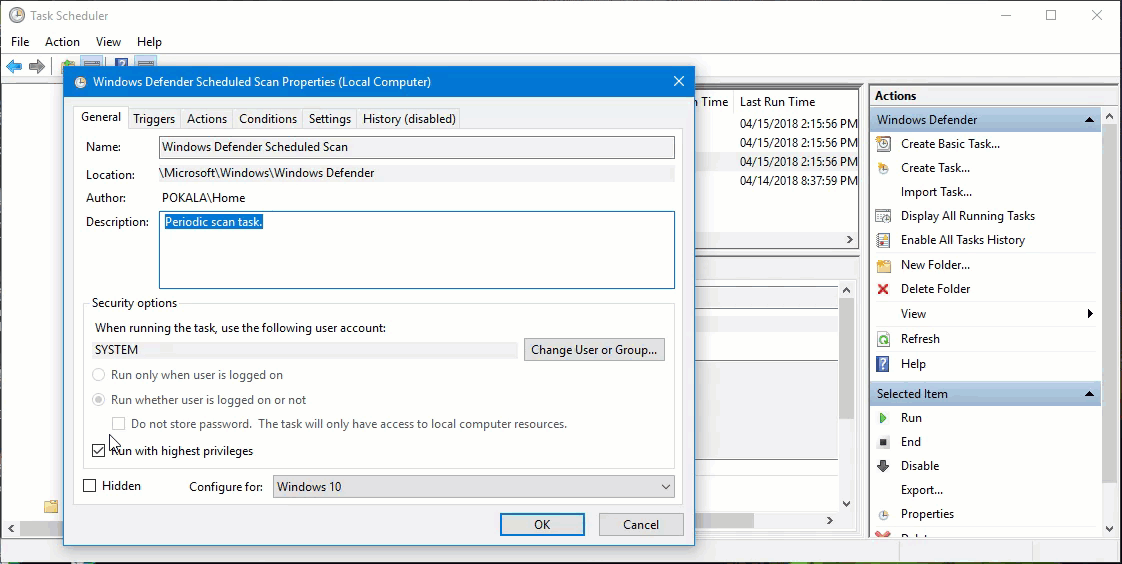Click the red Delete Folder icon
This screenshot has width=1122, height=564.
tap(883, 289)
